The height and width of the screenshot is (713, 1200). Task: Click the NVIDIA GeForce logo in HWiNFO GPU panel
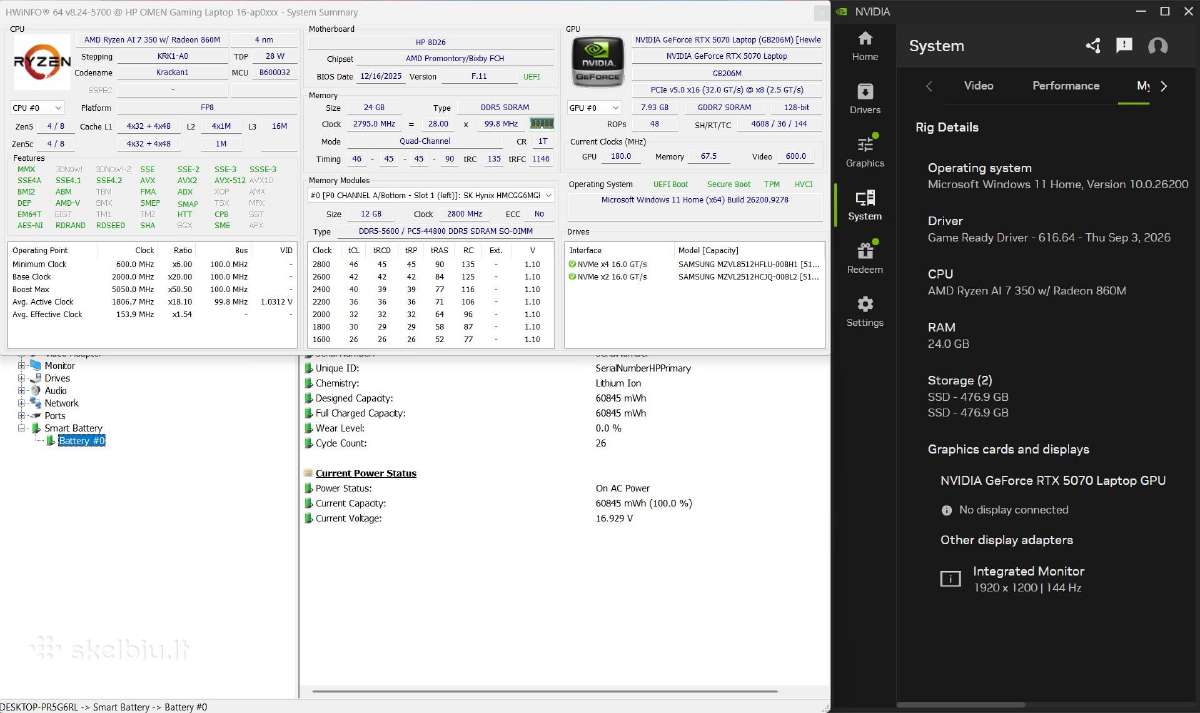tap(597, 62)
